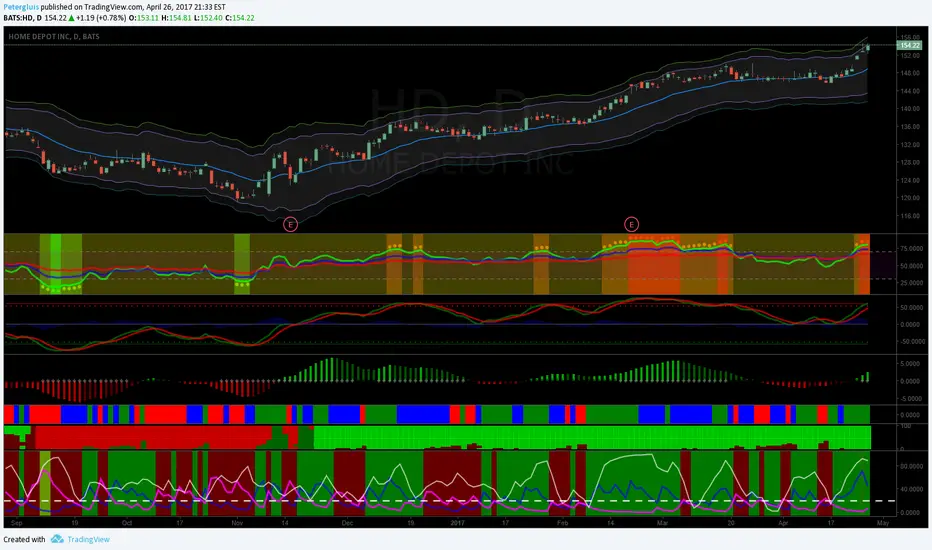Click the Oct label on the time axis
The height and width of the screenshot is (550, 932).
click(127, 523)
